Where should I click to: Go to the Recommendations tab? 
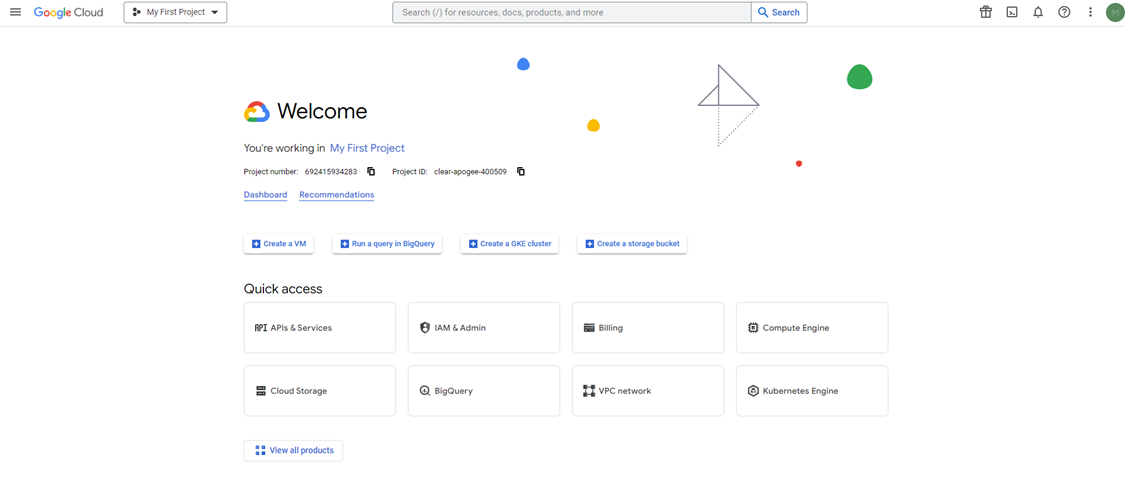336,195
